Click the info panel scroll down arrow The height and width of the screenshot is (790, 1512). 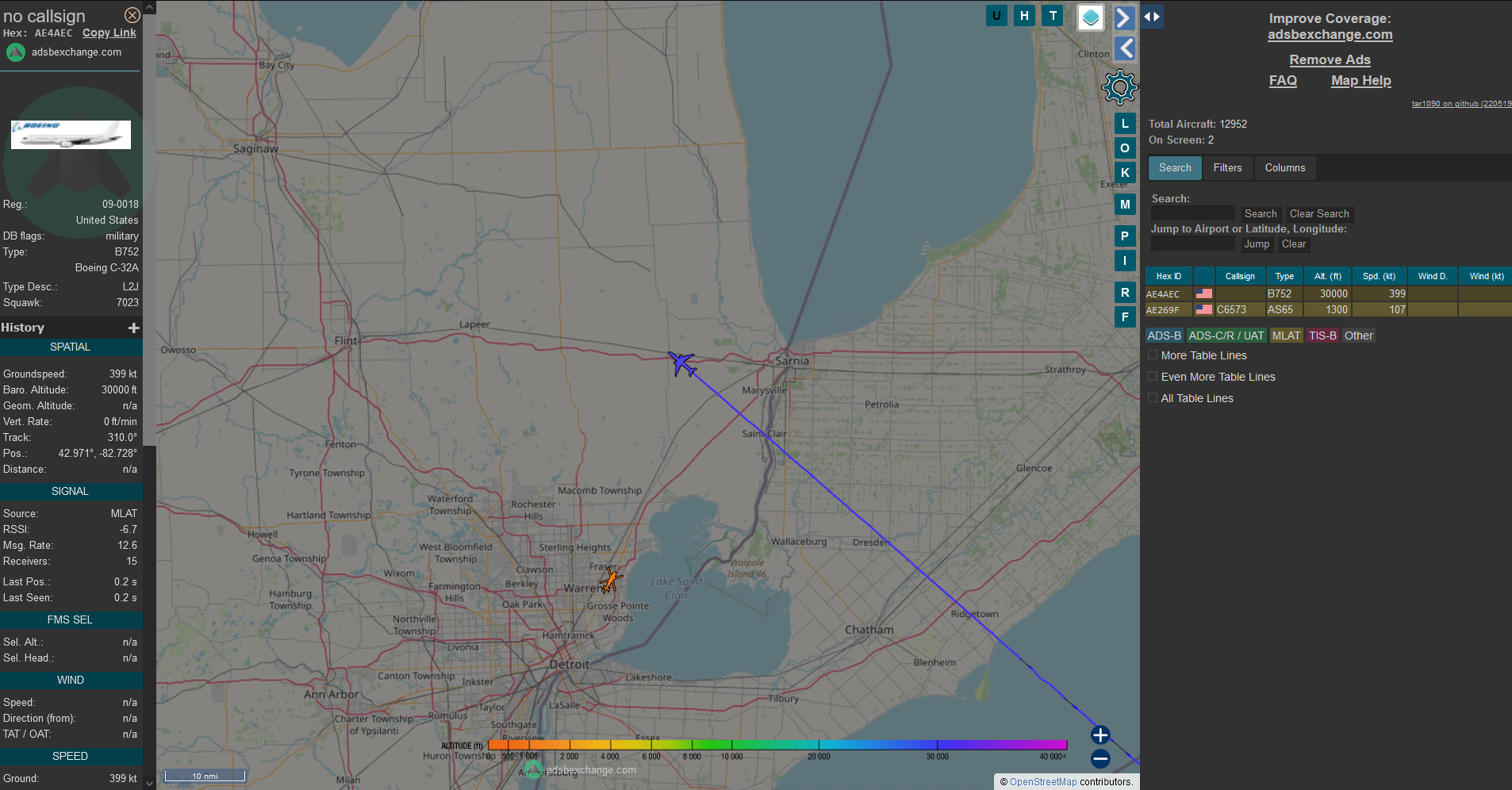pyautogui.click(x=149, y=783)
